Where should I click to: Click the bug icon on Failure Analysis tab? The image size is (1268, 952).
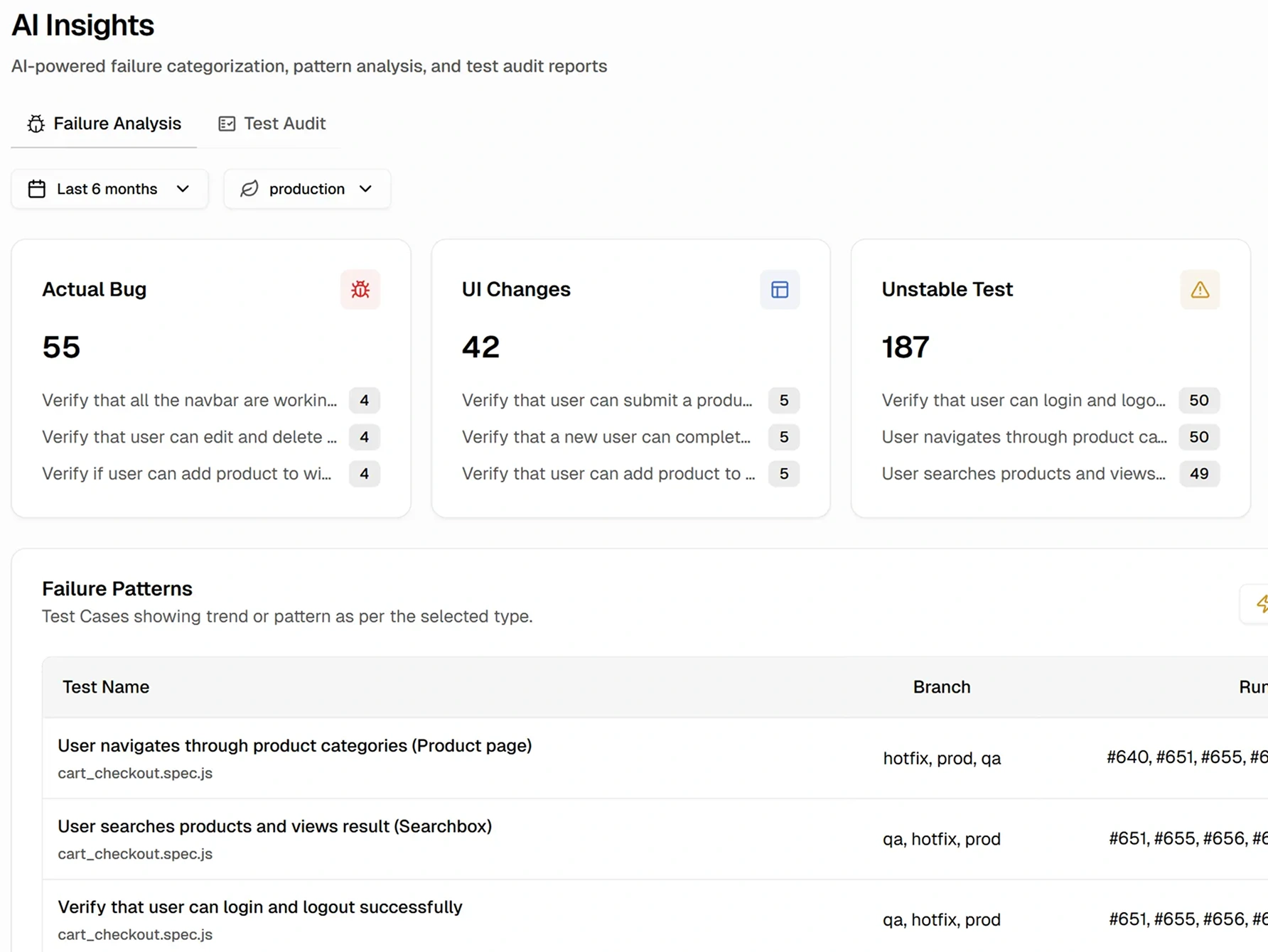click(x=36, y=124)
